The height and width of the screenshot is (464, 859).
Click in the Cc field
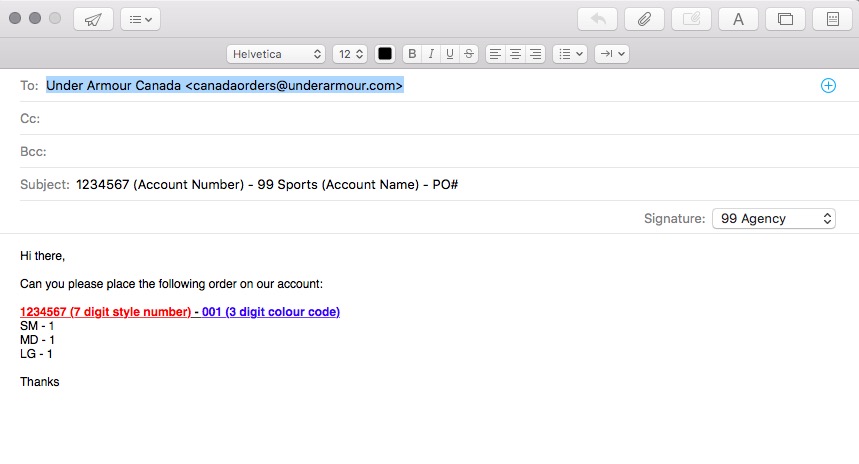coord(438,118)
